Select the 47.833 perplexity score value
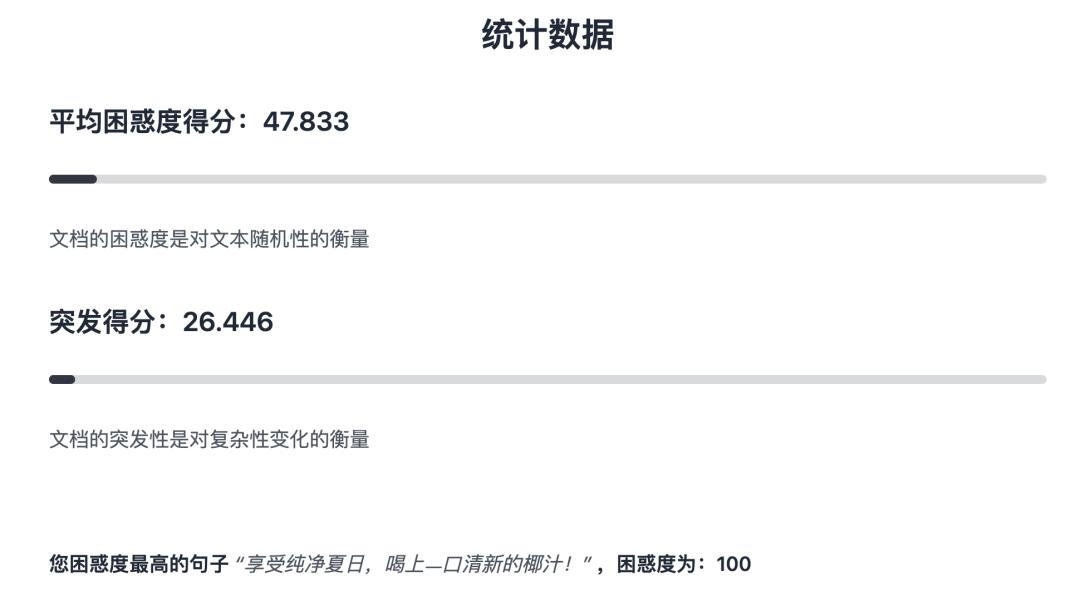The image size is (1080, 611). [x=306, y=122]
